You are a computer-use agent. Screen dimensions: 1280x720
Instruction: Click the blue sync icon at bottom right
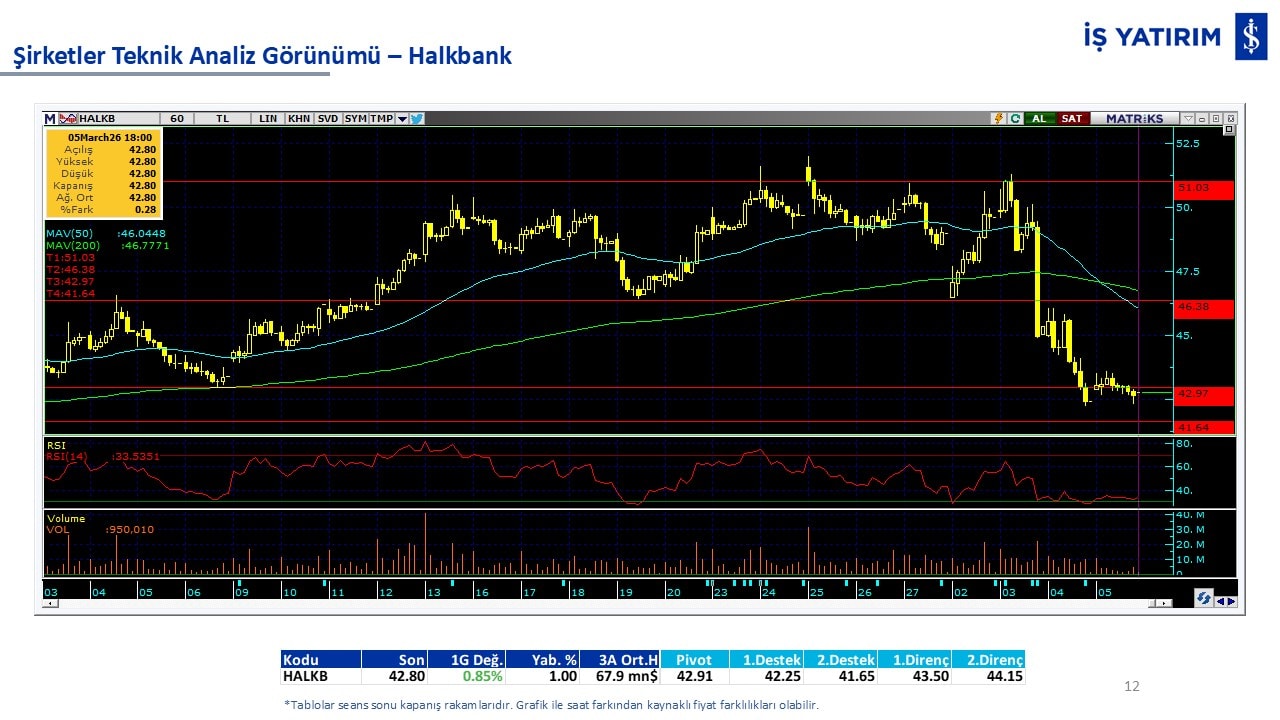pos(1204,598)
